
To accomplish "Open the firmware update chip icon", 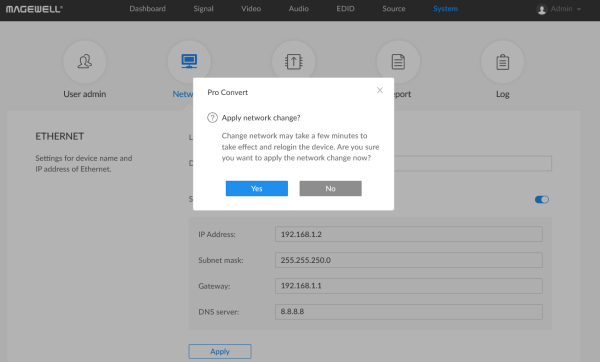I will tap(293, 61).
